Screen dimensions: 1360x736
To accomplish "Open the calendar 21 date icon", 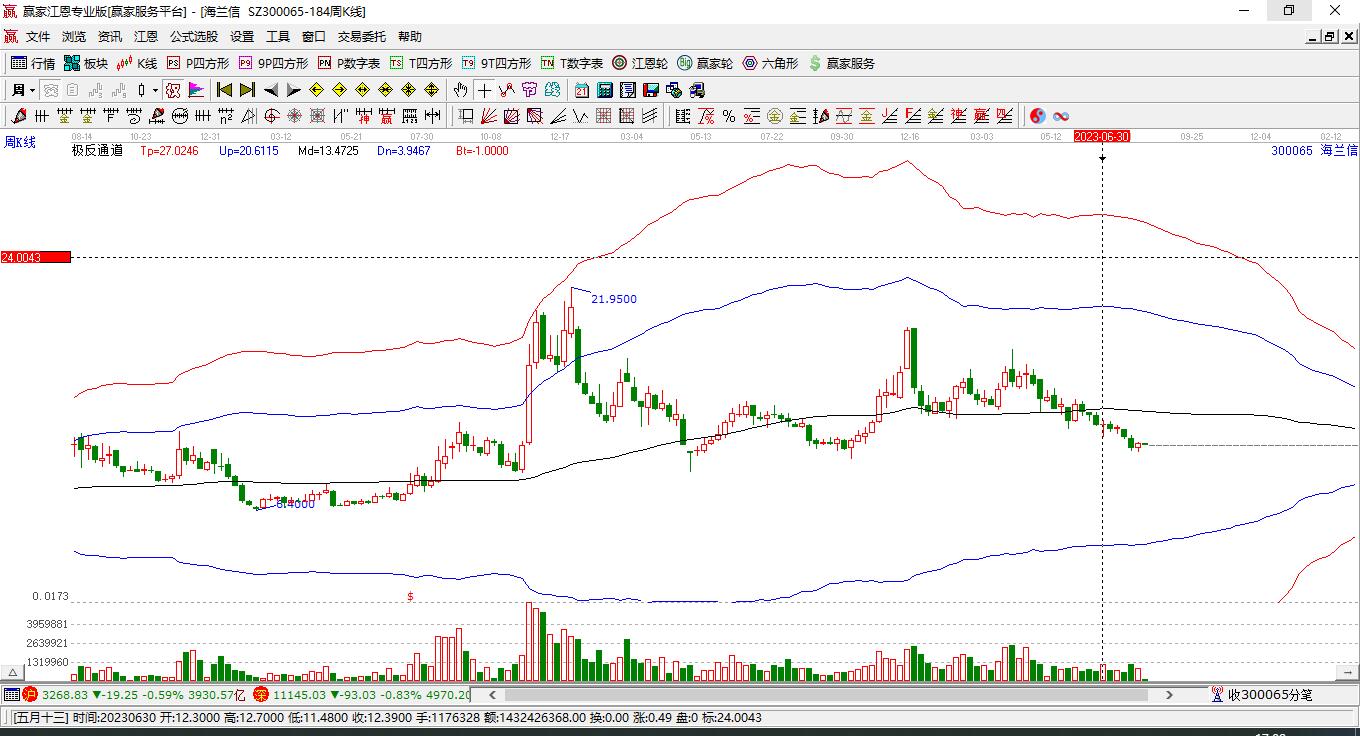I will pyautogui.click(x=582, y=90).
